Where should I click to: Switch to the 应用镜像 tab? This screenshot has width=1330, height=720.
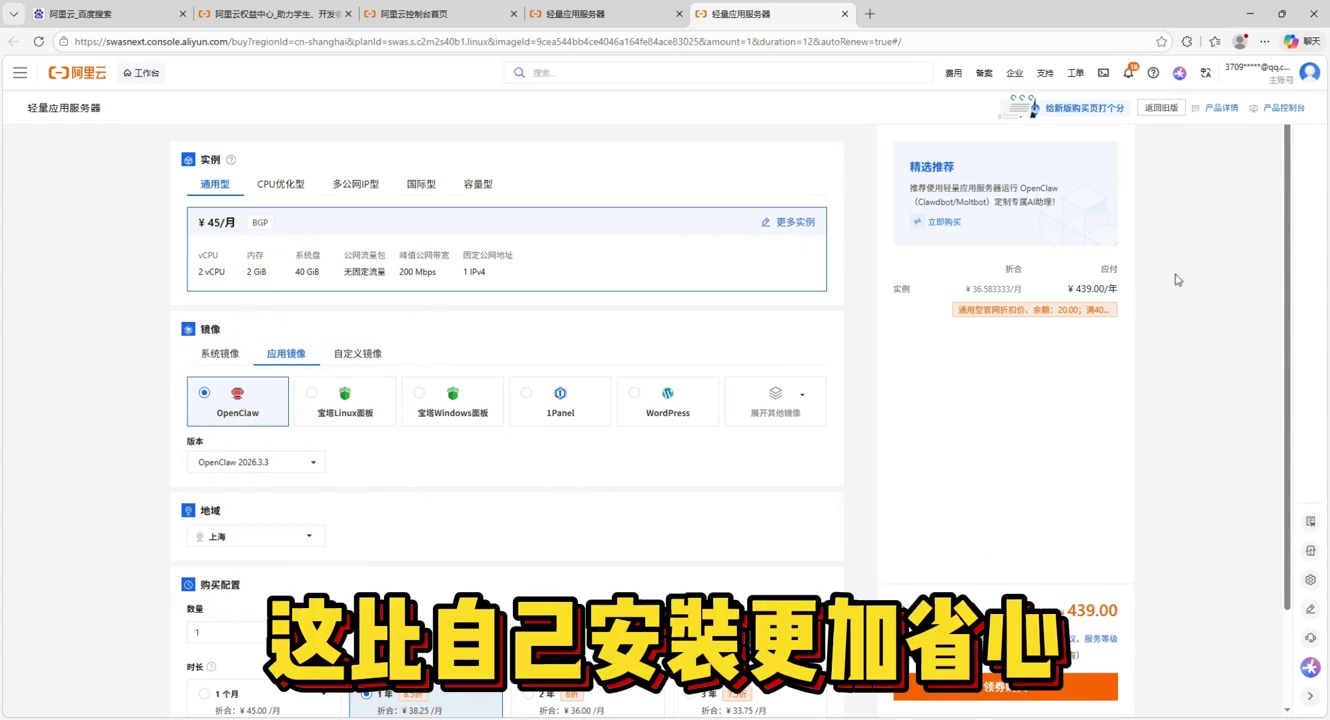(x=286, y=354)
